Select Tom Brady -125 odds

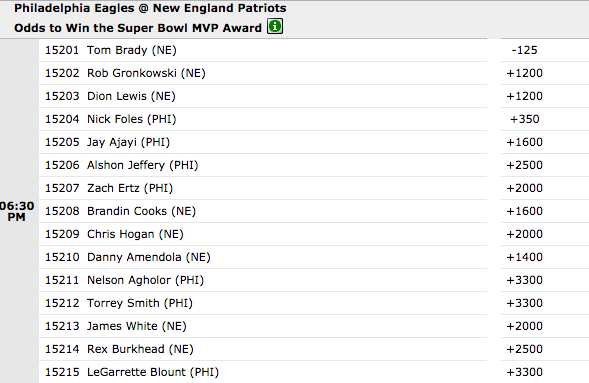pyautogui.click(x=524, y=50)
